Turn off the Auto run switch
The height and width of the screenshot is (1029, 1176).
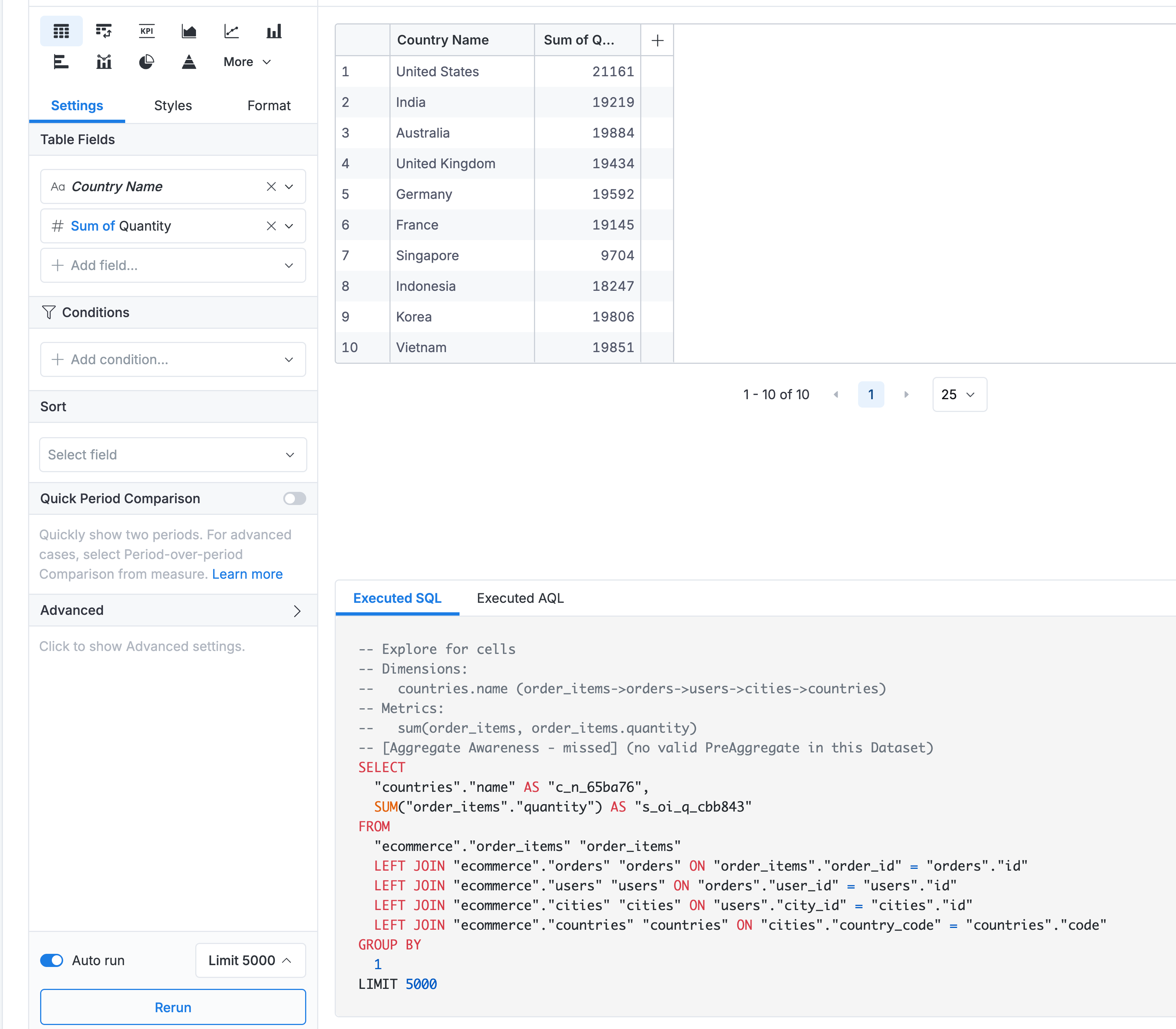click(52, 960)
